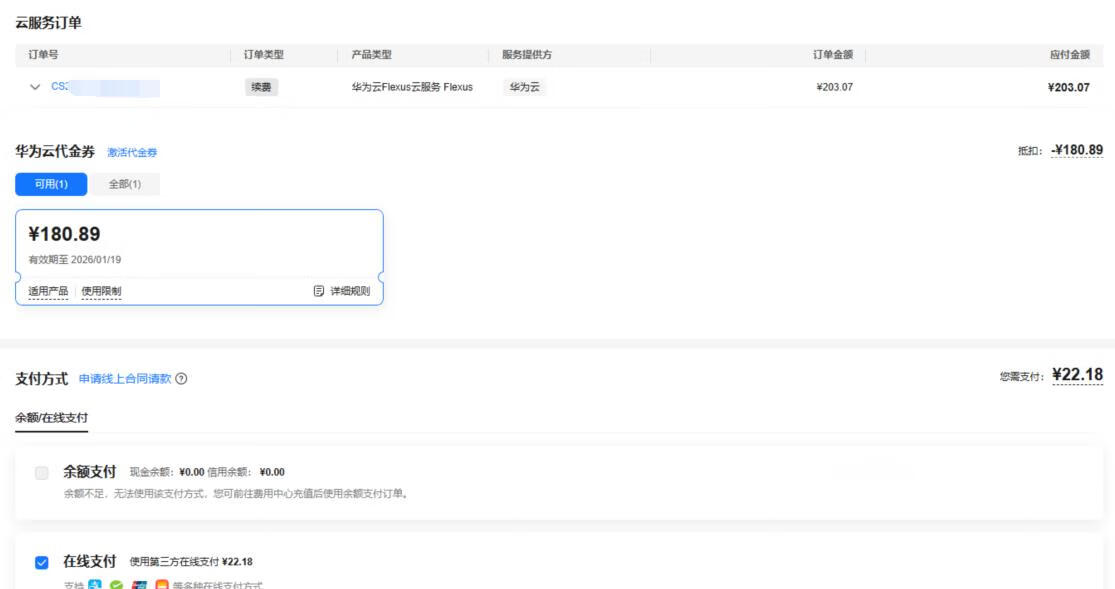Image resolution: width=1115 pixels, height=589 pixels.
Task: Click the Alipay payment icon
Action: (95, 584)
